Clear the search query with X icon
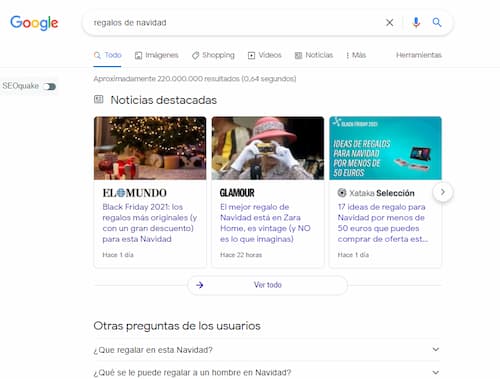500x379 pixels. pos(389,23)
